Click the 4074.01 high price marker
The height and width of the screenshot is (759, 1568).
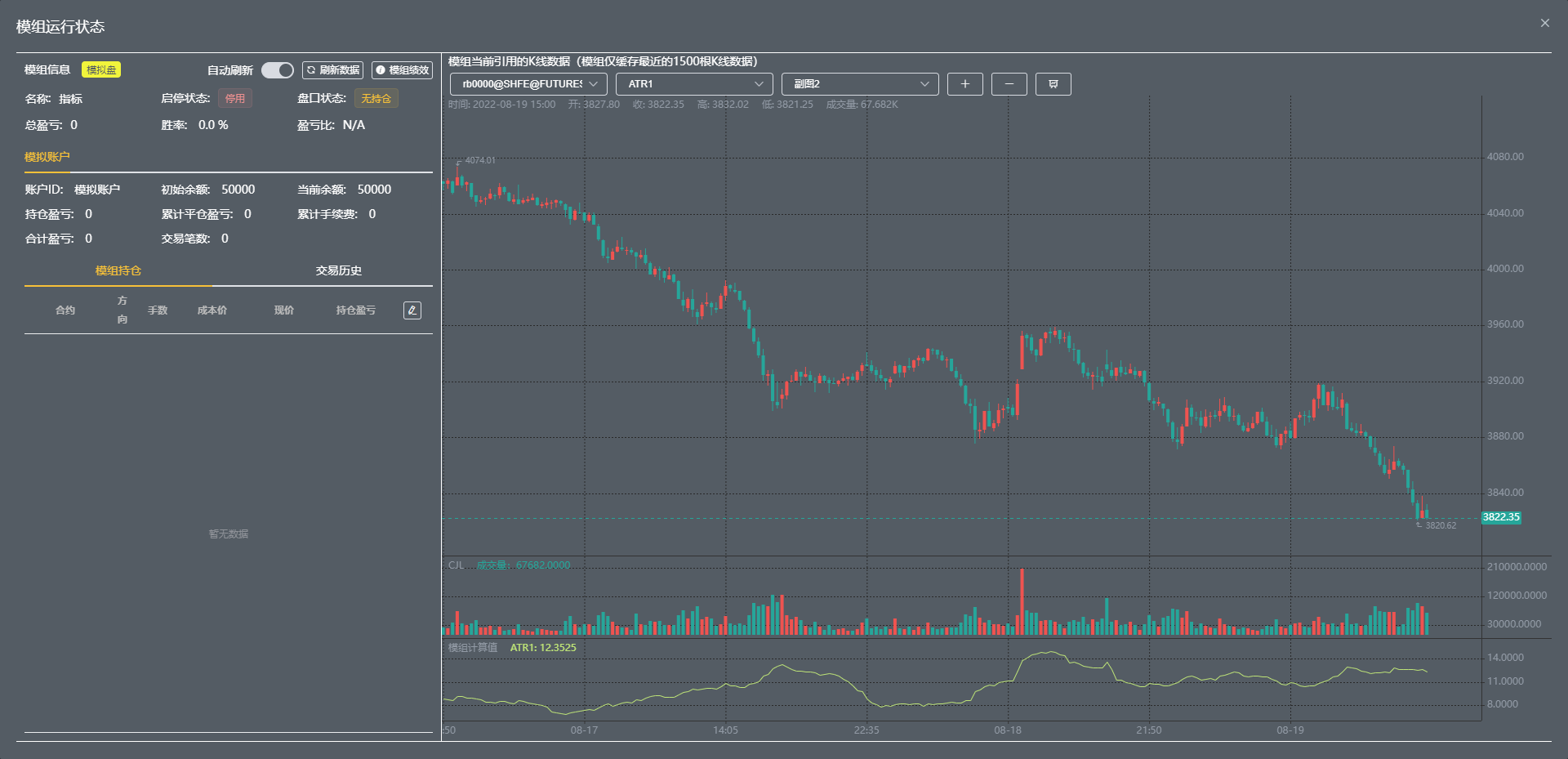coord(479,160)
